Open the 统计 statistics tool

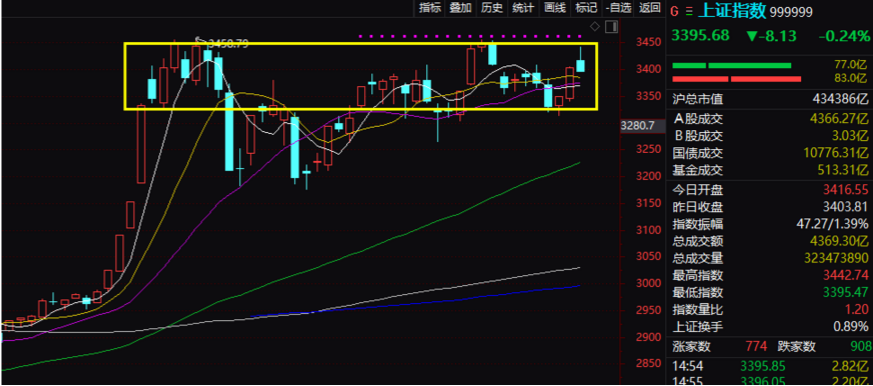click(x=523, y=8)
